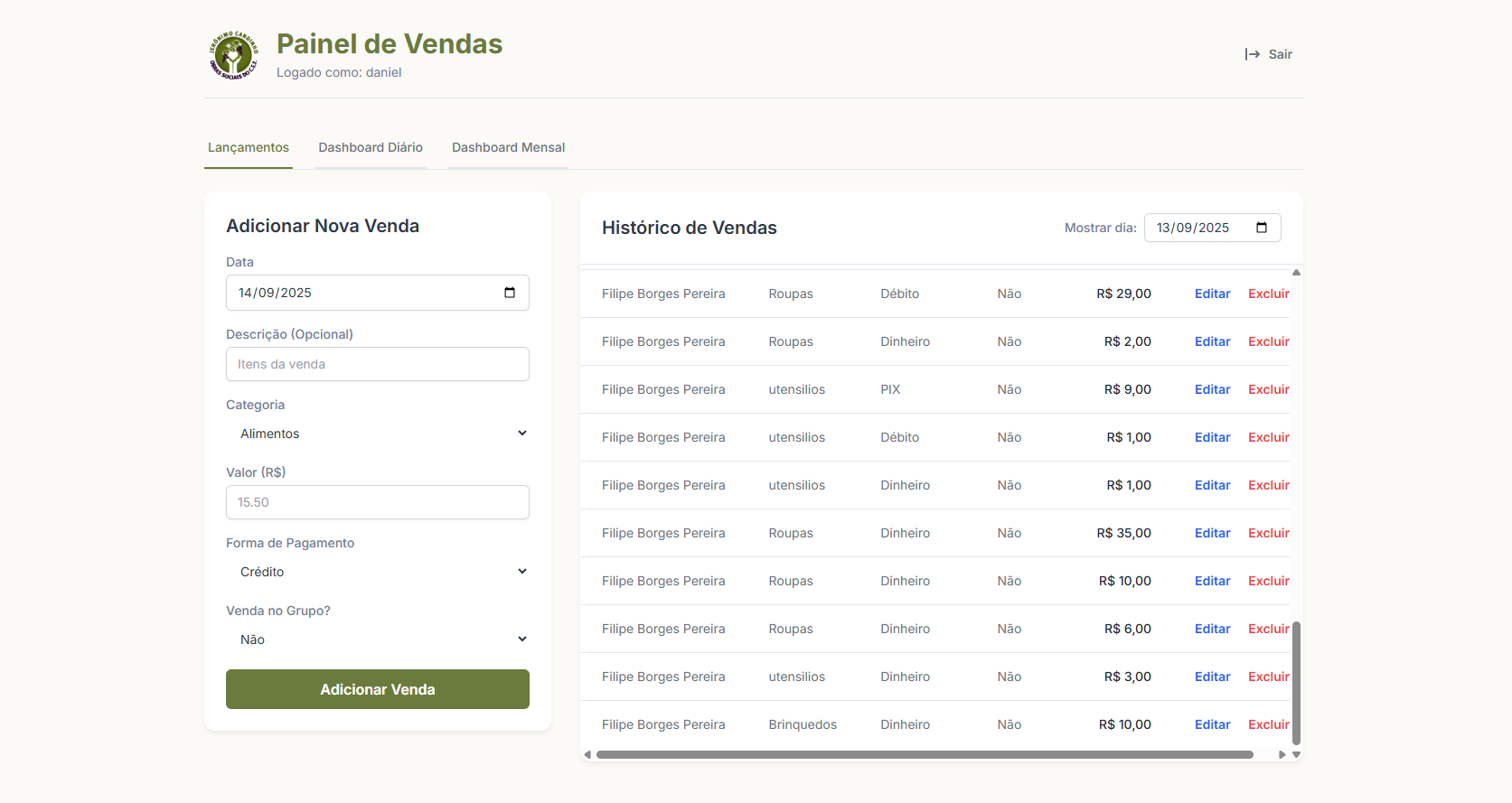Screen dimensions: 1512x803
Task: Delete the Dinheiro R$ 1,00 utensilios sale
Action: pyautogui.click(x=1269, y=485)
